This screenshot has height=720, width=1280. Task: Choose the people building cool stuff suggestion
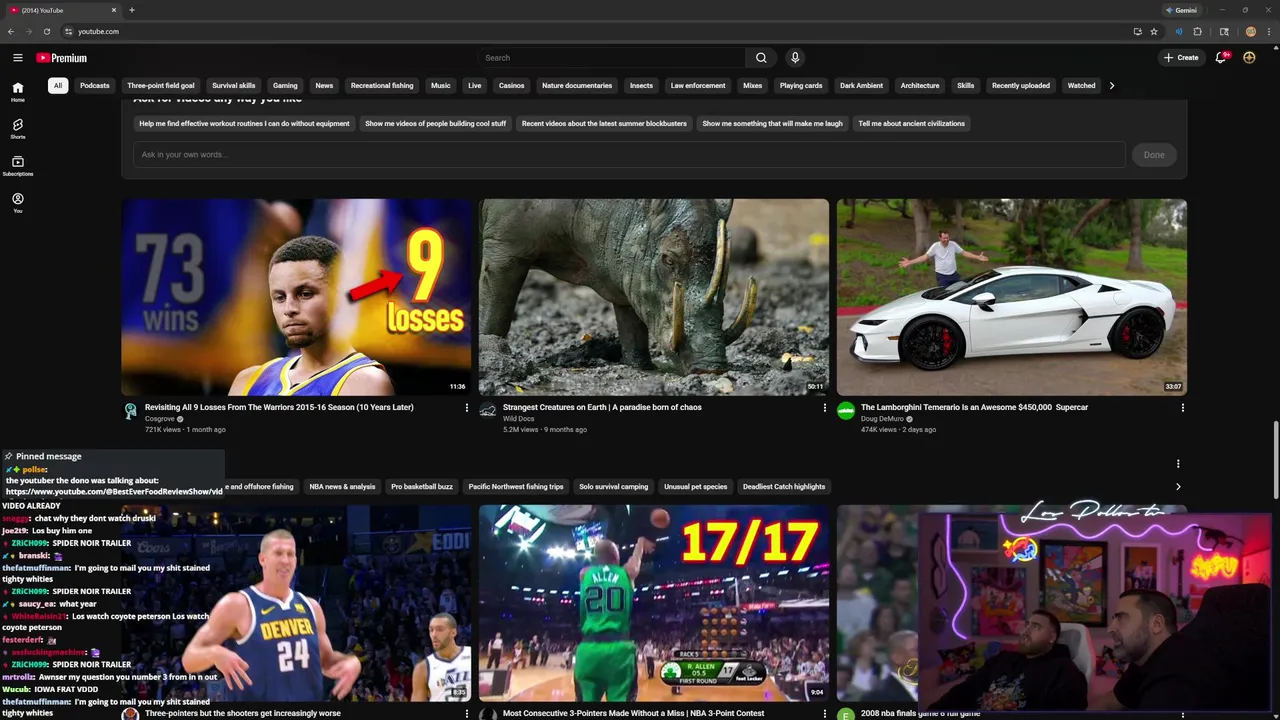(x=435, y=124)
